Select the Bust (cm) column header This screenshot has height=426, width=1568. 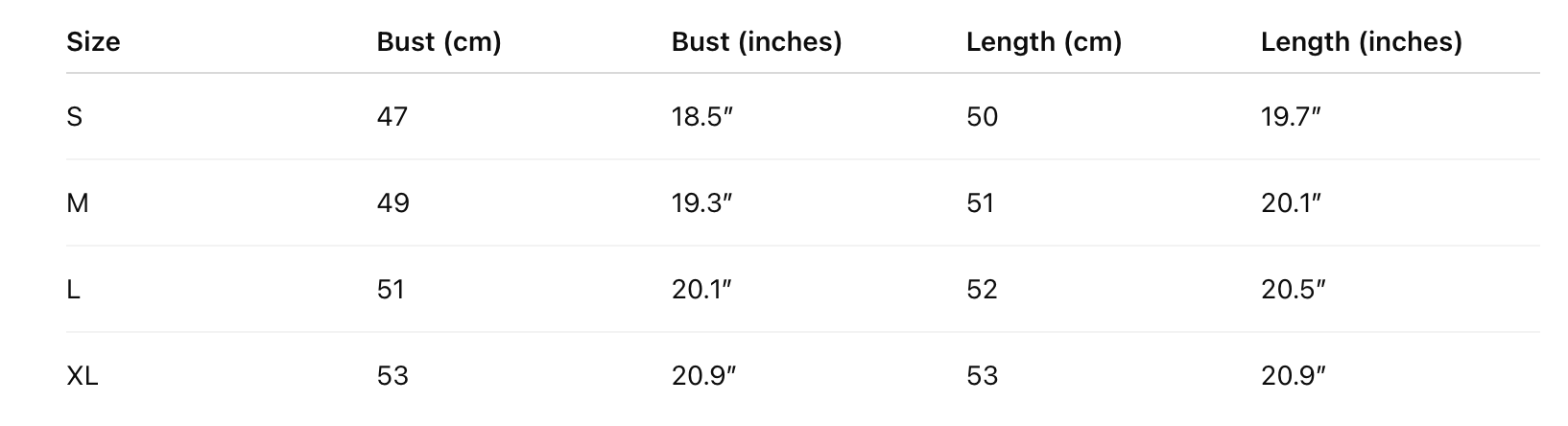[439, 42]
